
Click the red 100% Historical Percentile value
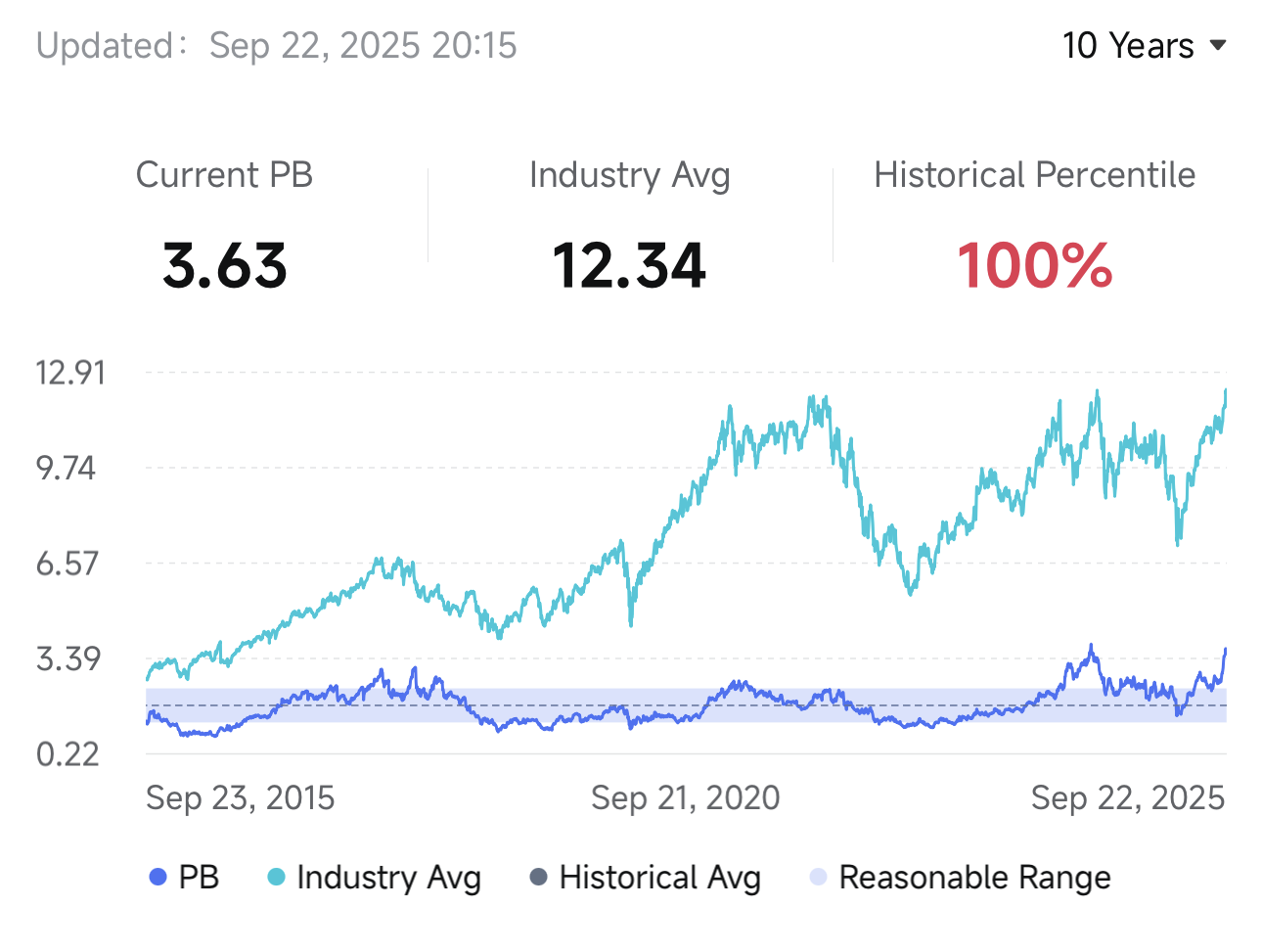pos(1034,265)
